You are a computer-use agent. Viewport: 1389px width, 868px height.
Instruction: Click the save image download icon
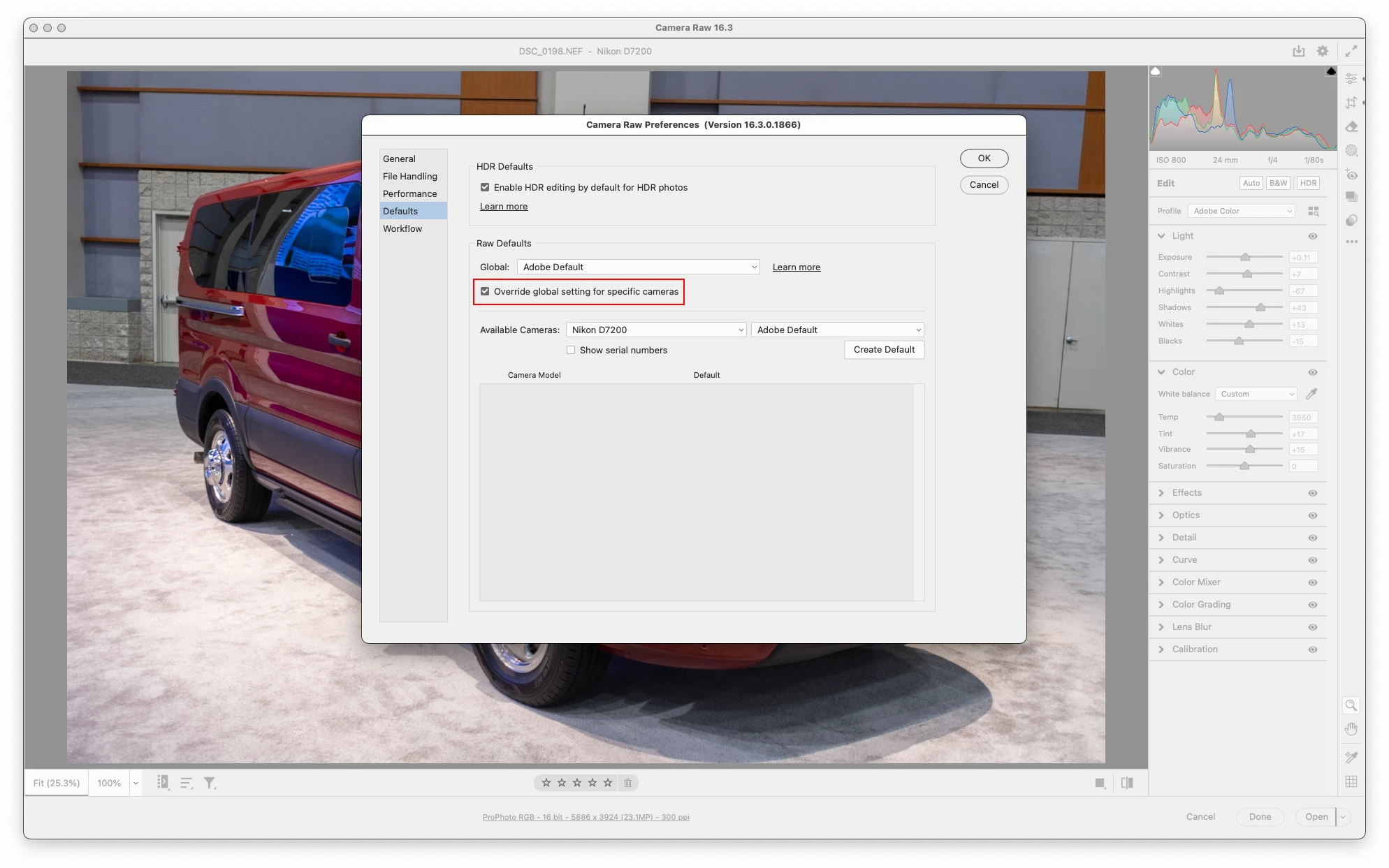[x=1298, y=51]
